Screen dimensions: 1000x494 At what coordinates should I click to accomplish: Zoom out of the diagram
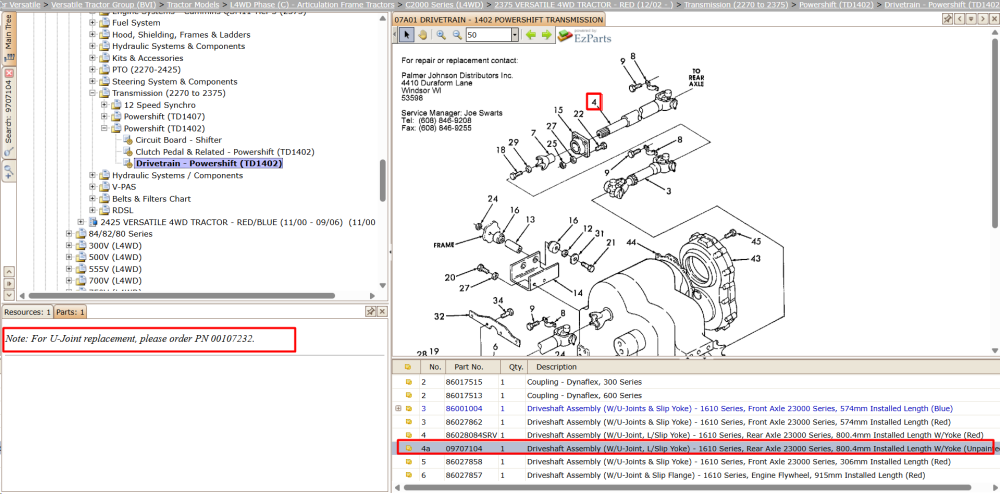(457, 35)
